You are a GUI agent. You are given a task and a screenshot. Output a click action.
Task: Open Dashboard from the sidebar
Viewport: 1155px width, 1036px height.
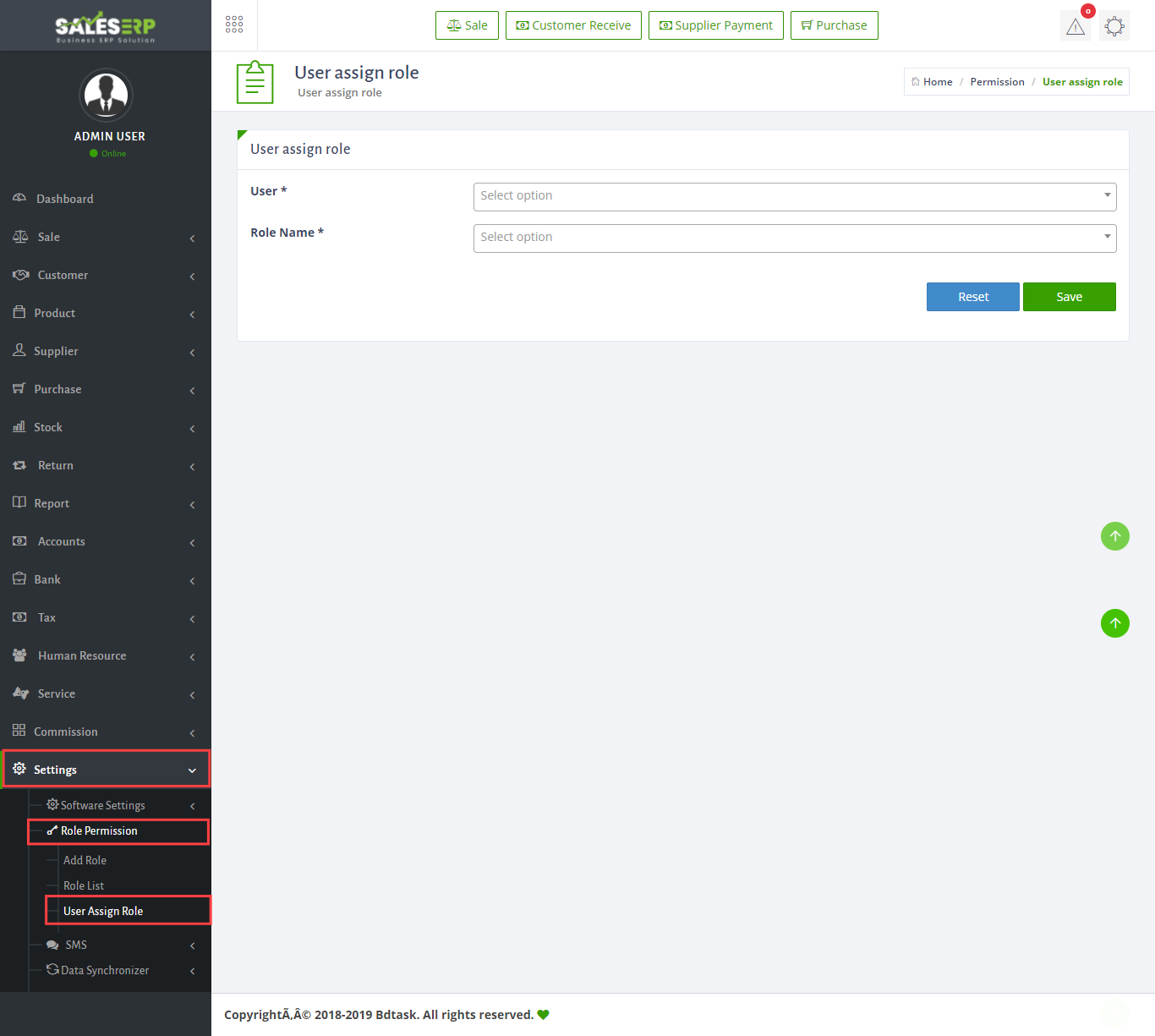65,199
